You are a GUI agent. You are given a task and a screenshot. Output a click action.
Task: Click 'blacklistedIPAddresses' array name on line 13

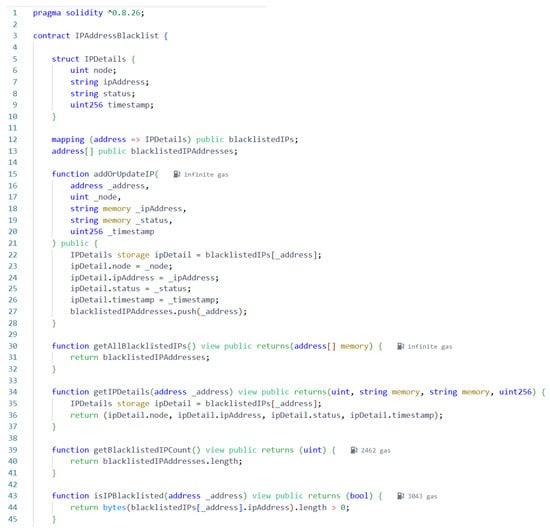(x=182, y=151)
